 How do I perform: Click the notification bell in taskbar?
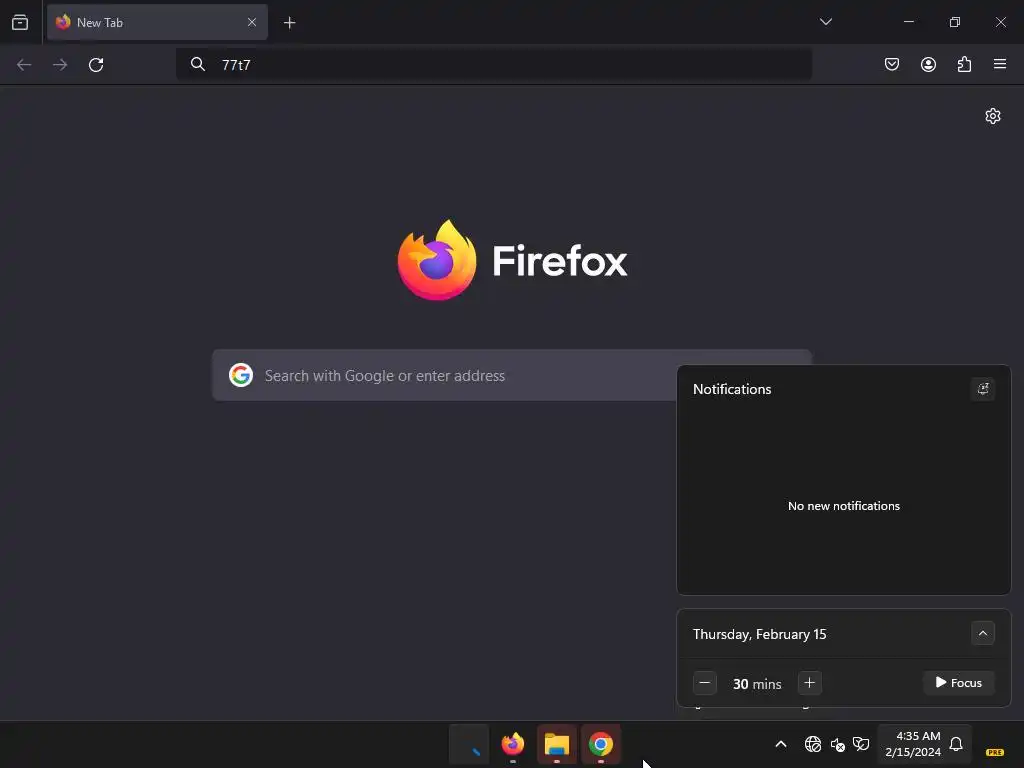956,744
